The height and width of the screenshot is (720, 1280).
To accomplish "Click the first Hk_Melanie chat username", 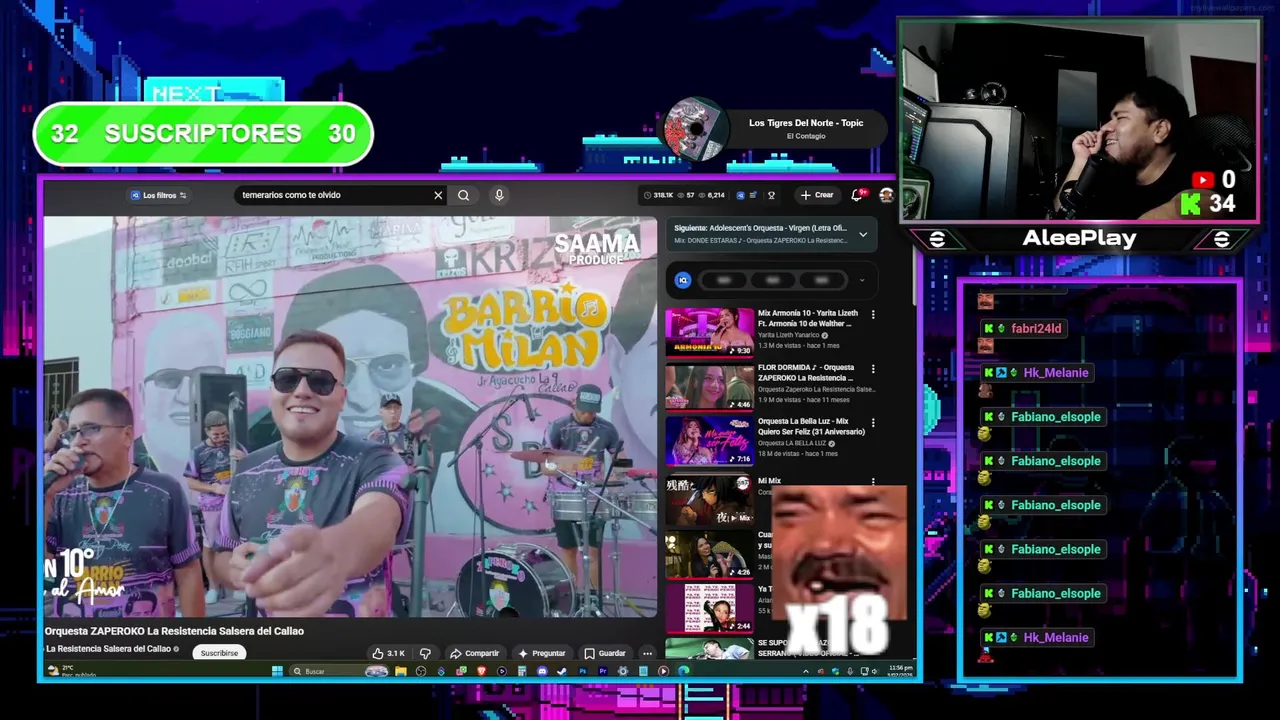I will (x=1055, y=372).
